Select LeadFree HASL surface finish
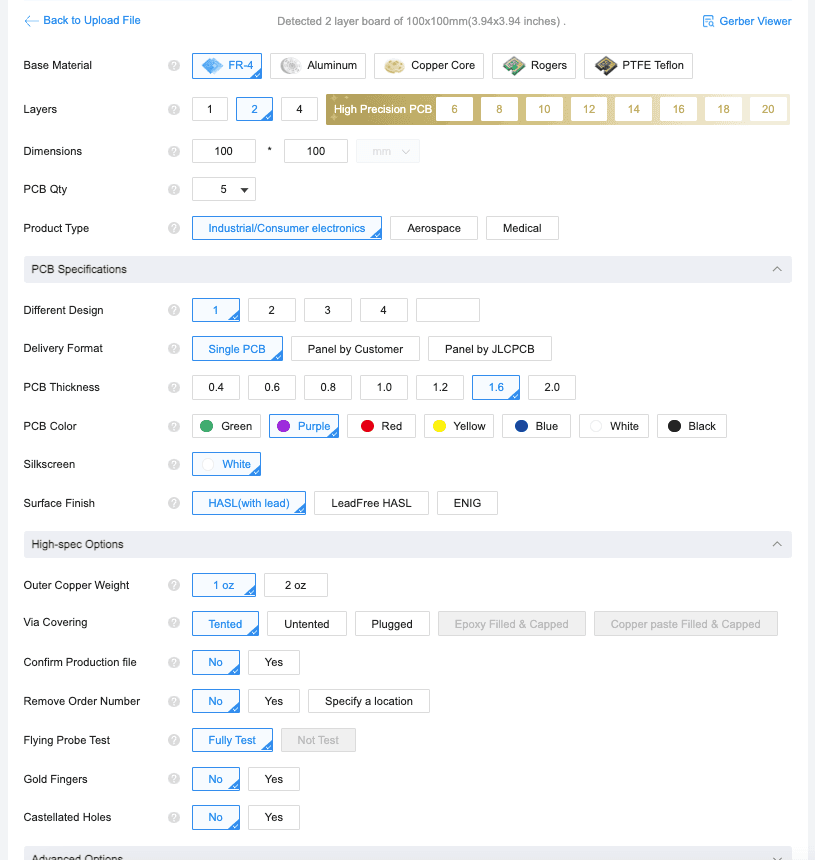The image size is (815, 860). pos(371,503)
